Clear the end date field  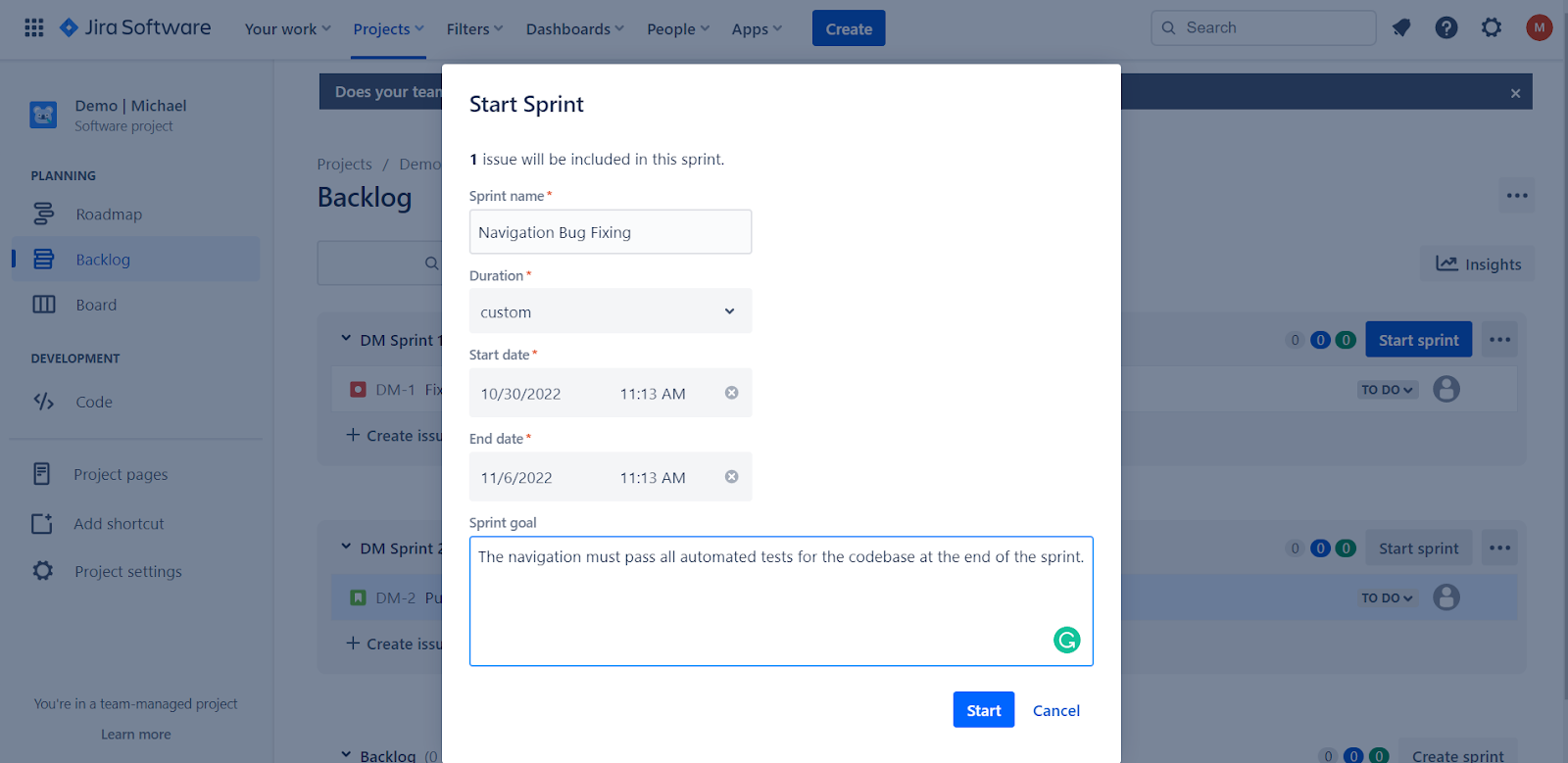pos(731,477)
